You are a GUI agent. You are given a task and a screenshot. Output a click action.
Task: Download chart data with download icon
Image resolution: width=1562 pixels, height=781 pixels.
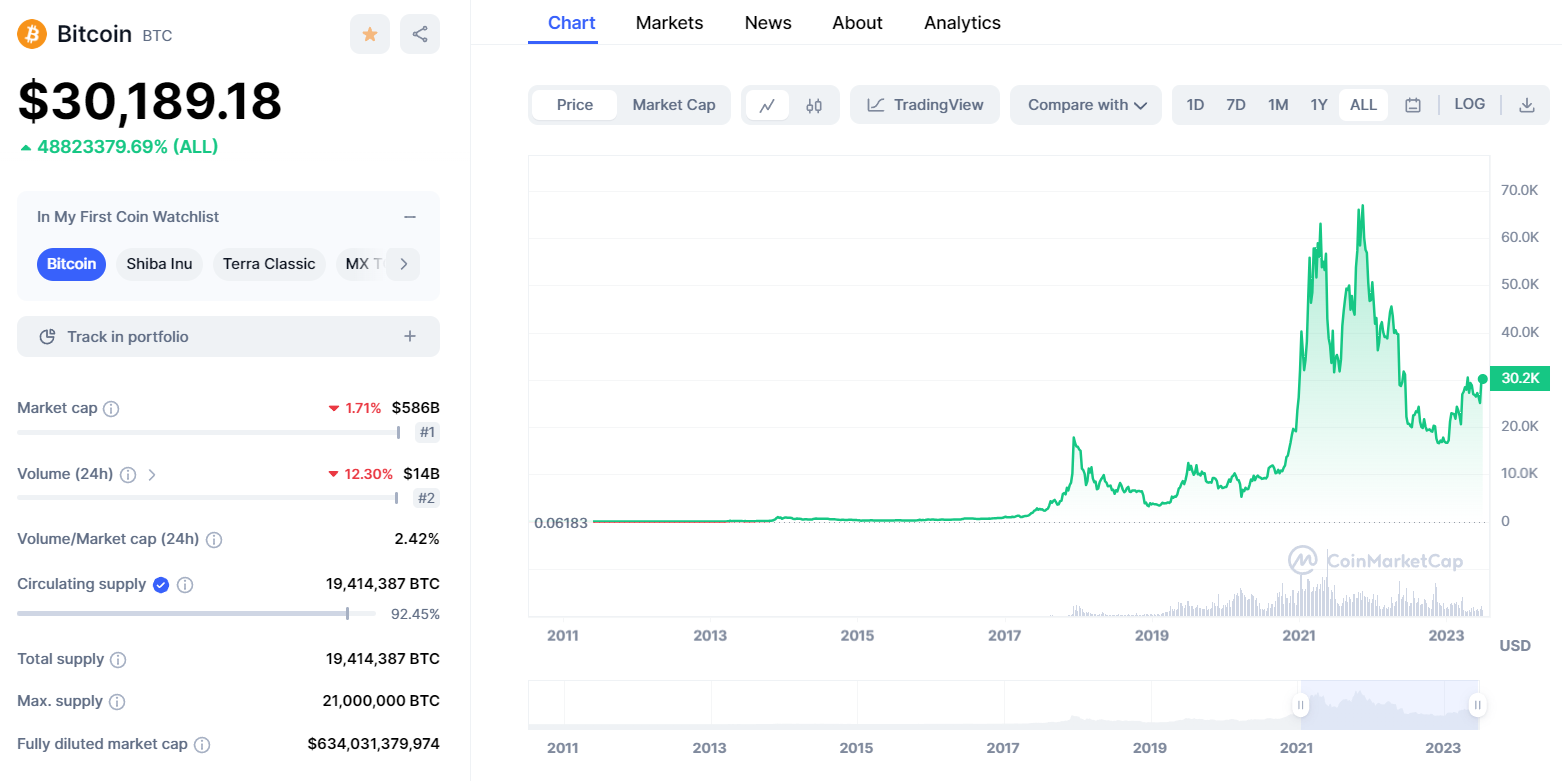click(1527, 105)
